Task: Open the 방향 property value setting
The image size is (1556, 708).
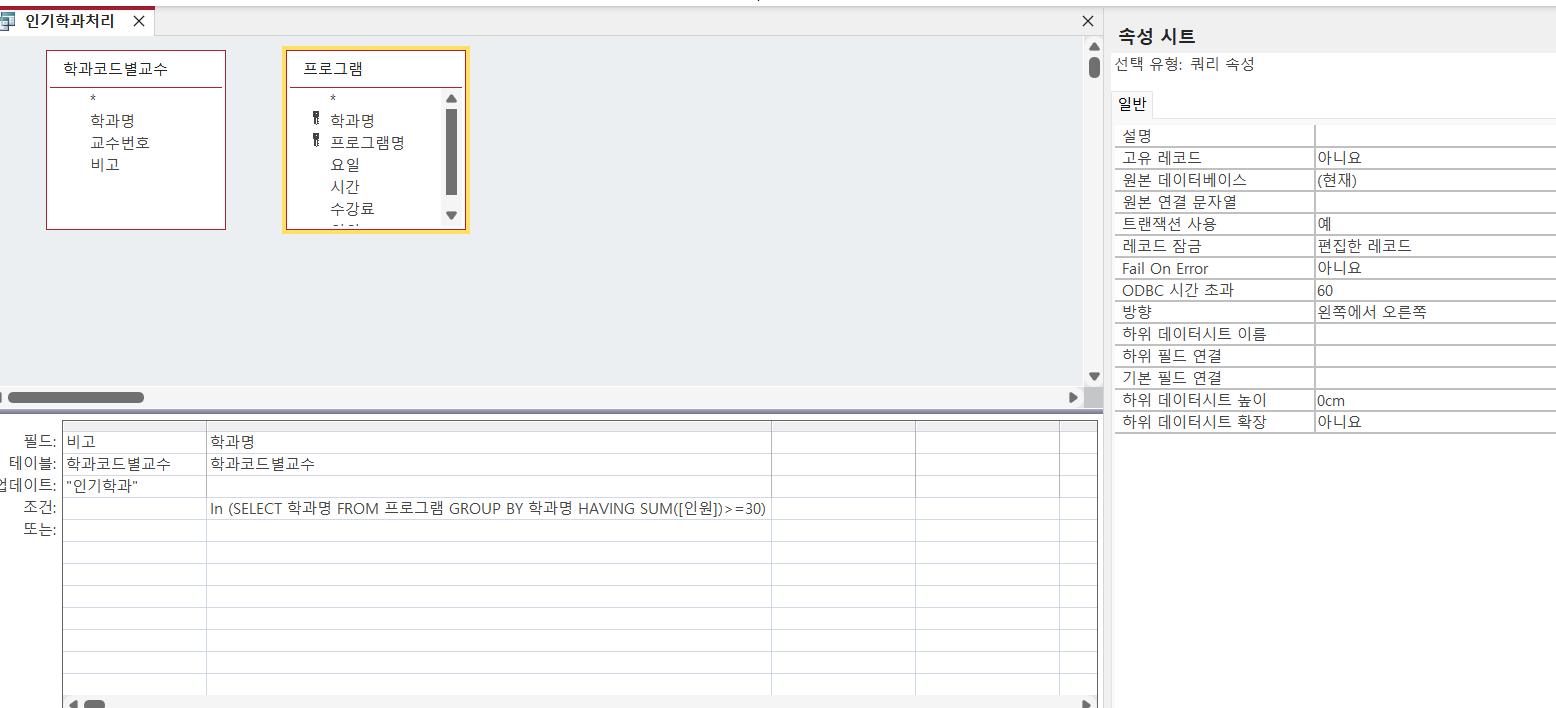Action: click(x=1434, y=312)
